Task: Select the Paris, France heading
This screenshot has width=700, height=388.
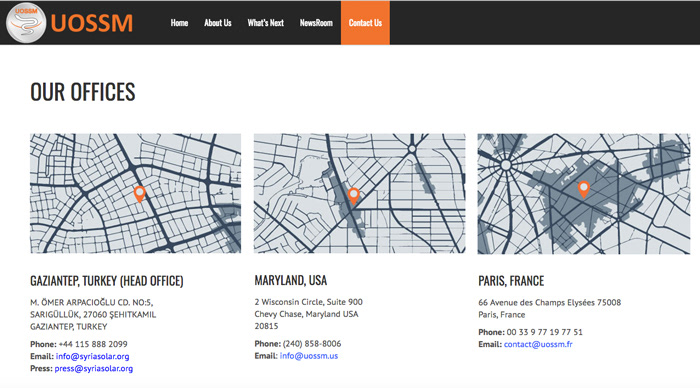Action: coord(511,281)
